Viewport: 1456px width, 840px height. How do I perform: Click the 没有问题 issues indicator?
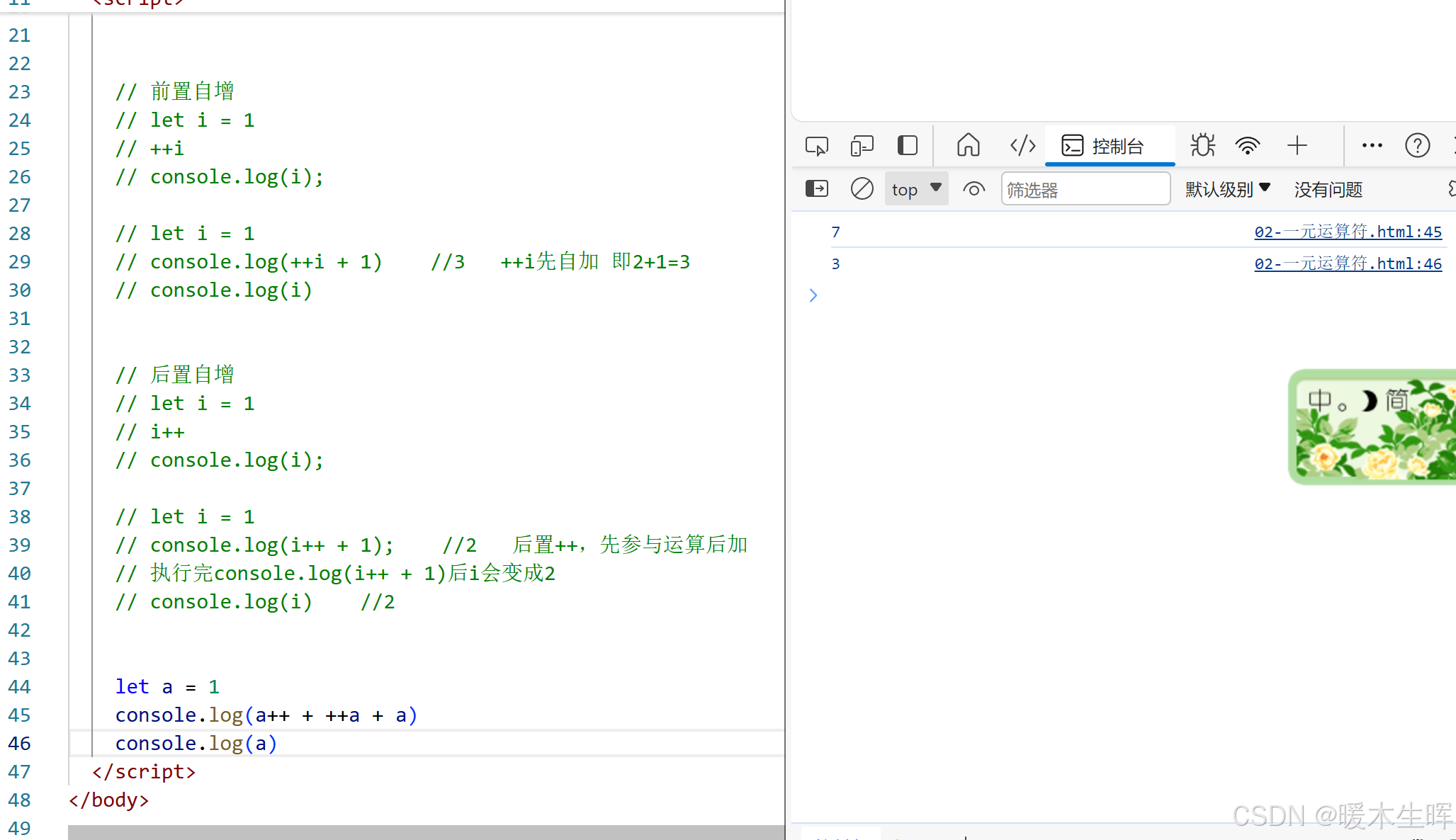tap(1328, 189)
